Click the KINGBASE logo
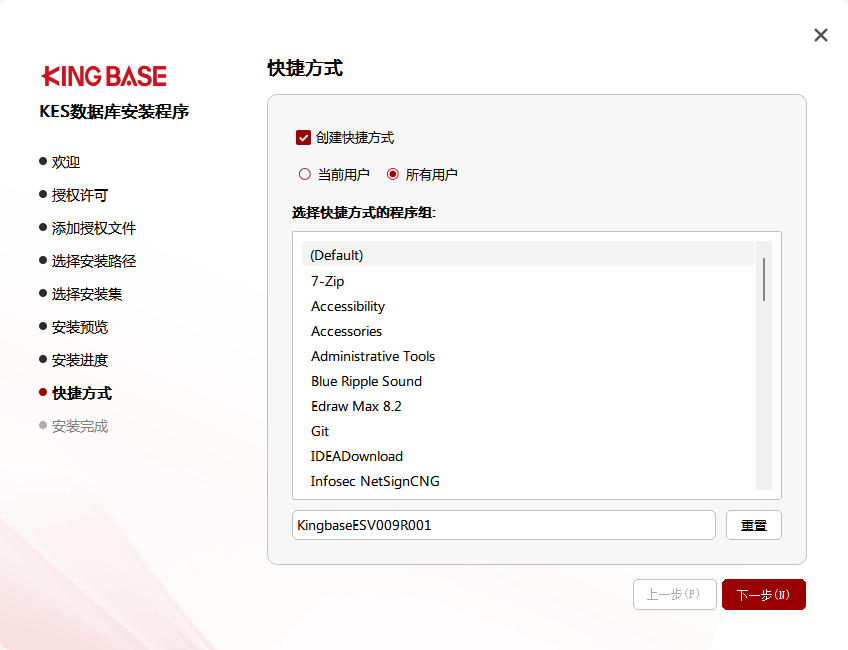This screenshot has height=650, width=848. click(x=104, y=76)
